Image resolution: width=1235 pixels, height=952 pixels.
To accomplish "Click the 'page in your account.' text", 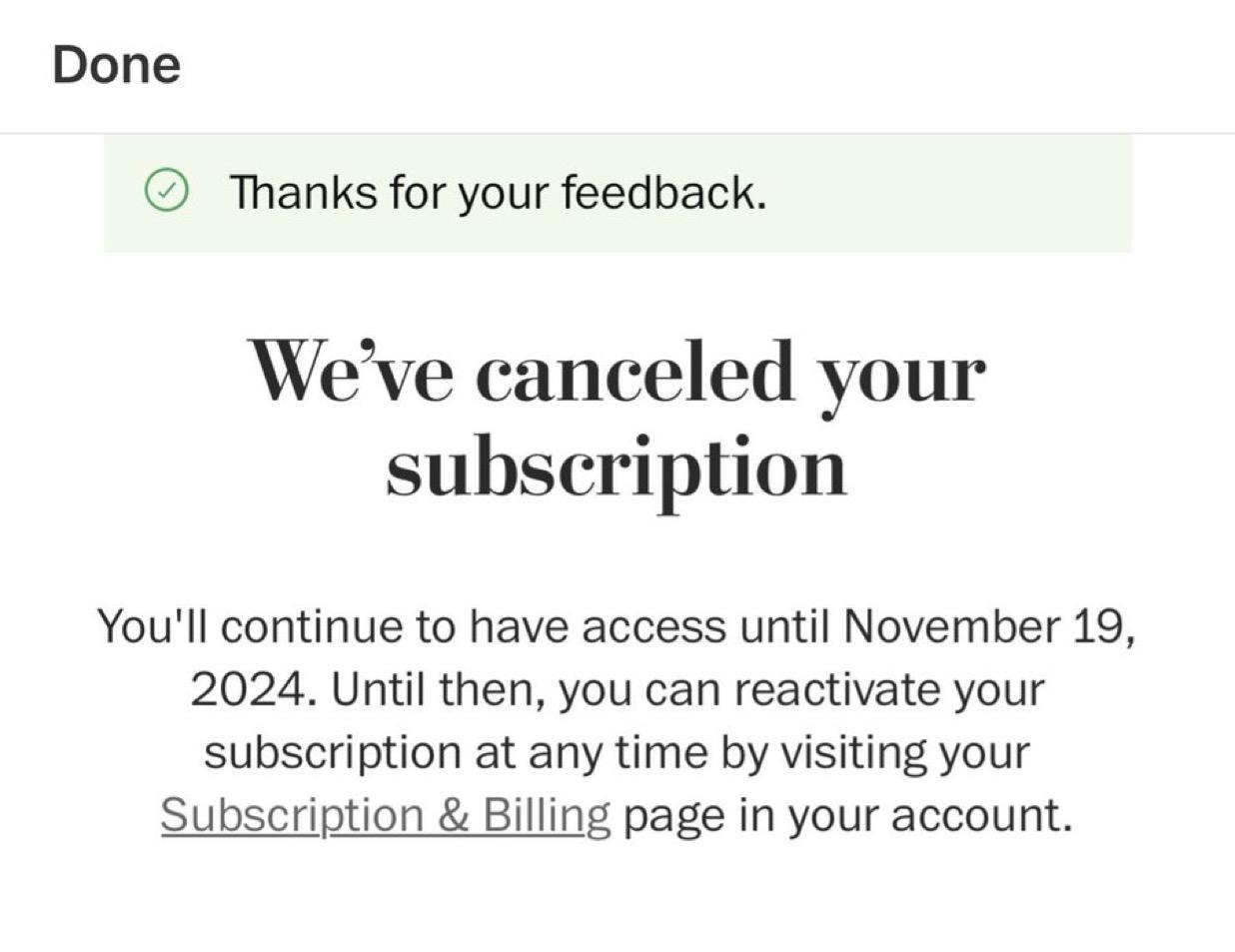I will tap(848, 816).
